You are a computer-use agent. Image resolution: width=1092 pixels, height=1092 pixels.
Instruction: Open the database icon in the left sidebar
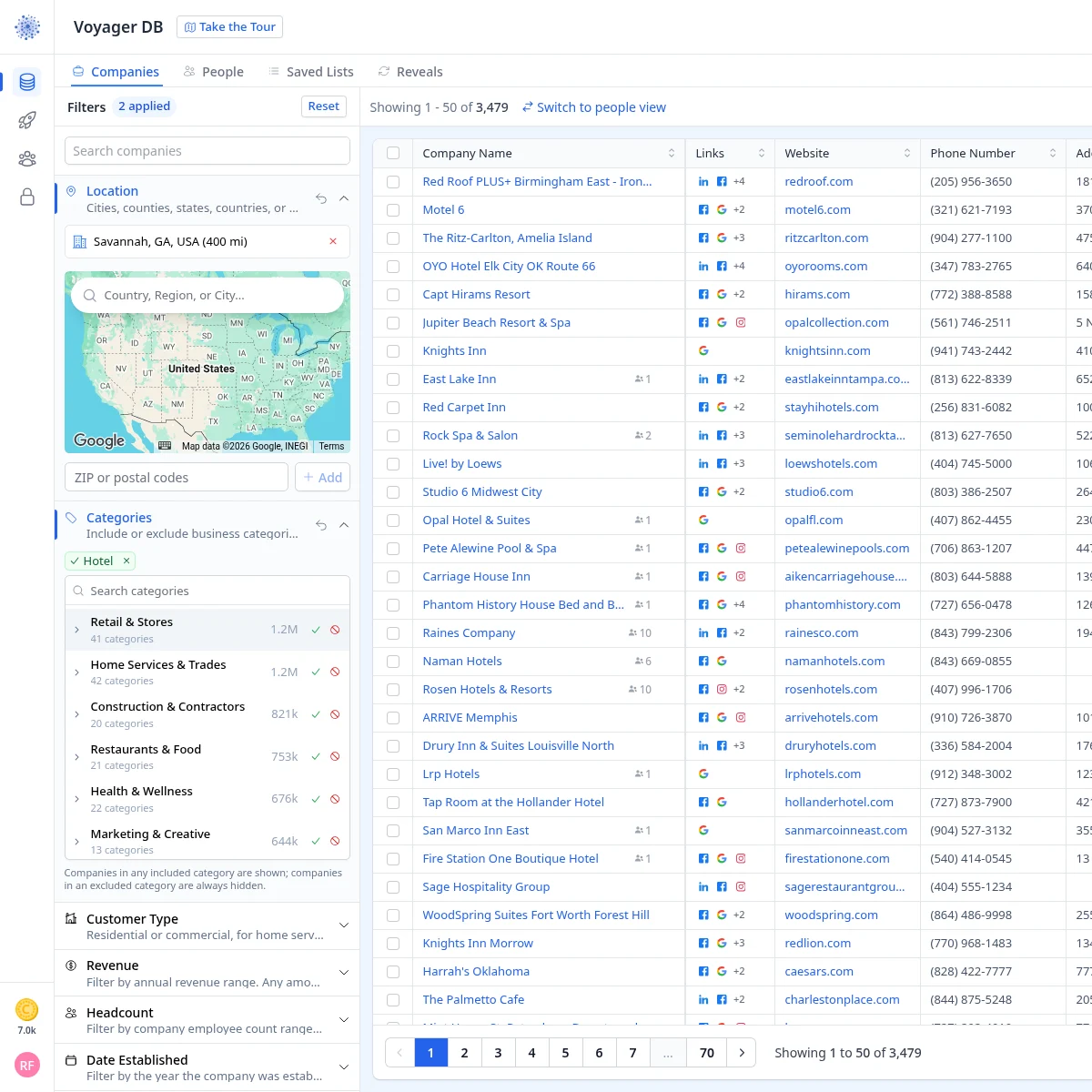coord(27,82)
